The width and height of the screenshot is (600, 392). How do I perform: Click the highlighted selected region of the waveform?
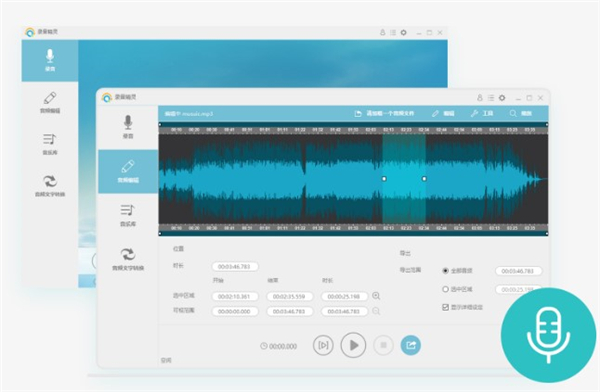(x=404, y=179)
